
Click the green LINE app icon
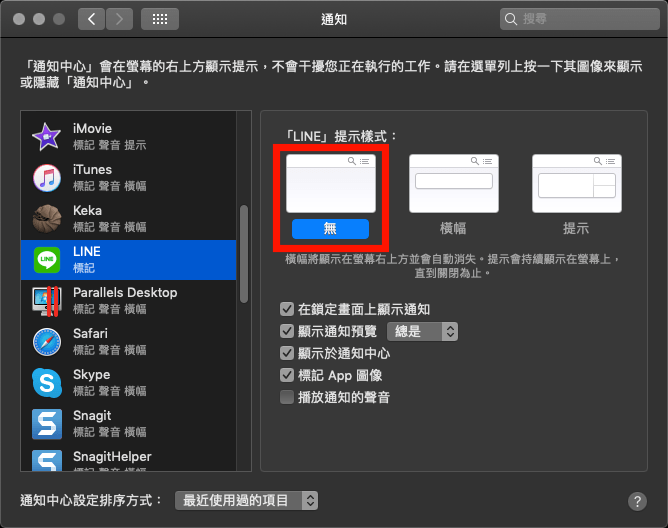point(46,260)
